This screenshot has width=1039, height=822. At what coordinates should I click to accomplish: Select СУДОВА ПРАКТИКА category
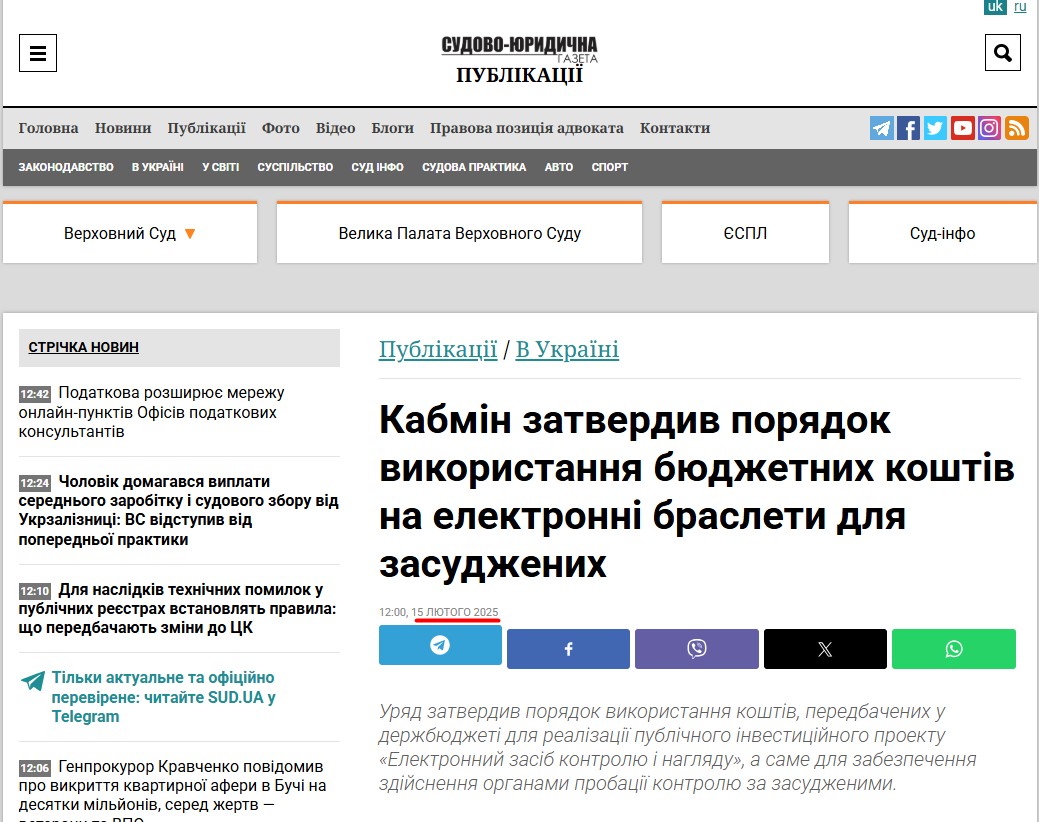point(474,167)
